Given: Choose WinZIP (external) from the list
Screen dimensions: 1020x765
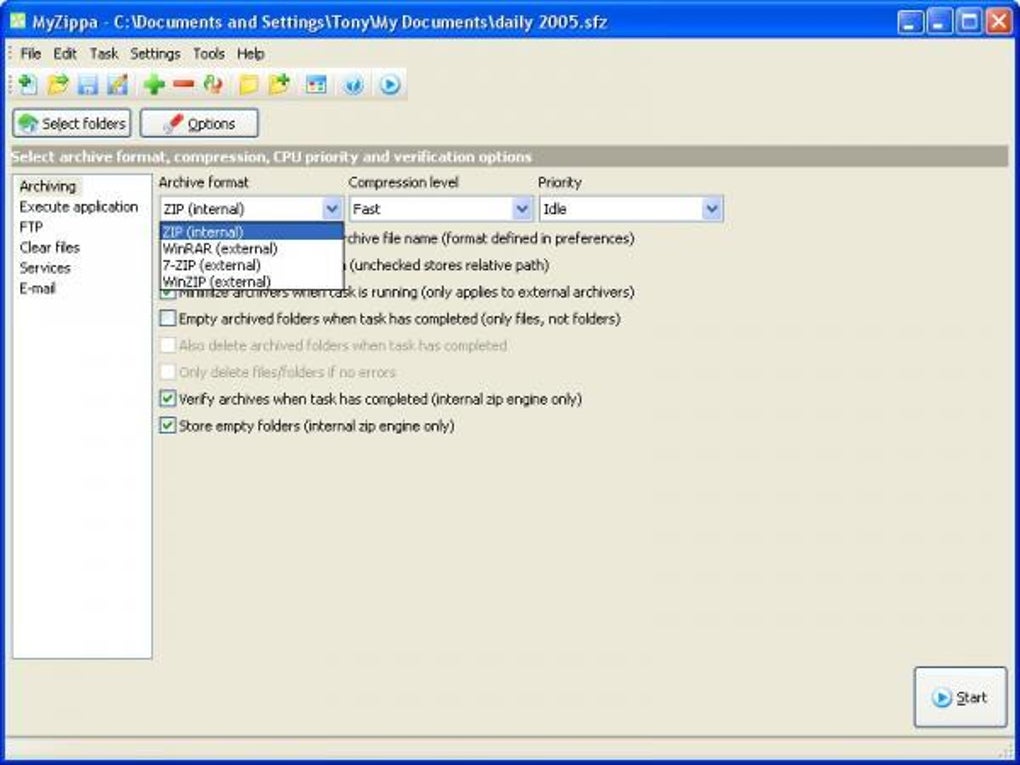Looking at the screenshot, I should [252, 282].
